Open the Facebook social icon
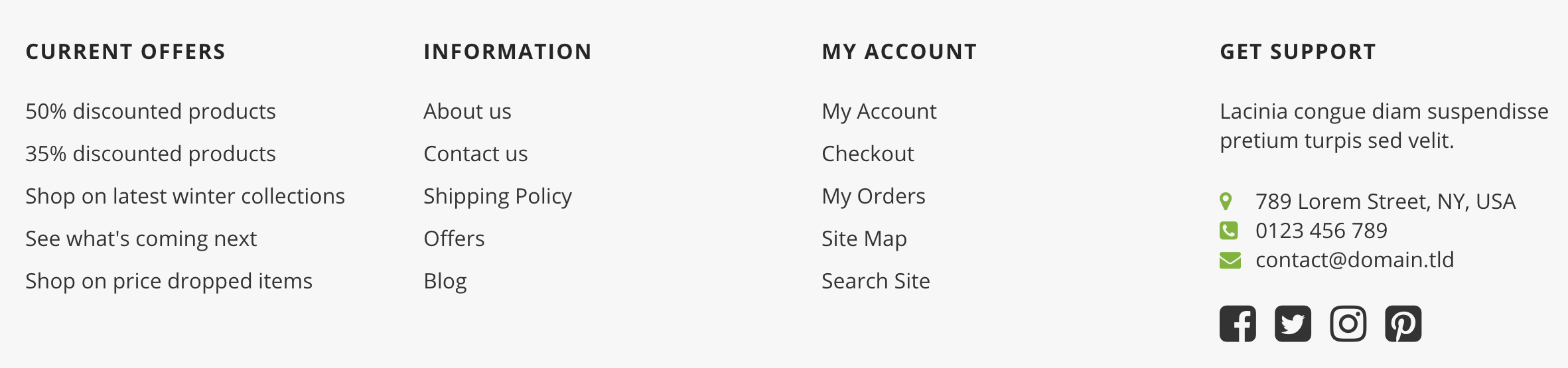Screen dimensions: 1568x368 [x=1238, y=324]
